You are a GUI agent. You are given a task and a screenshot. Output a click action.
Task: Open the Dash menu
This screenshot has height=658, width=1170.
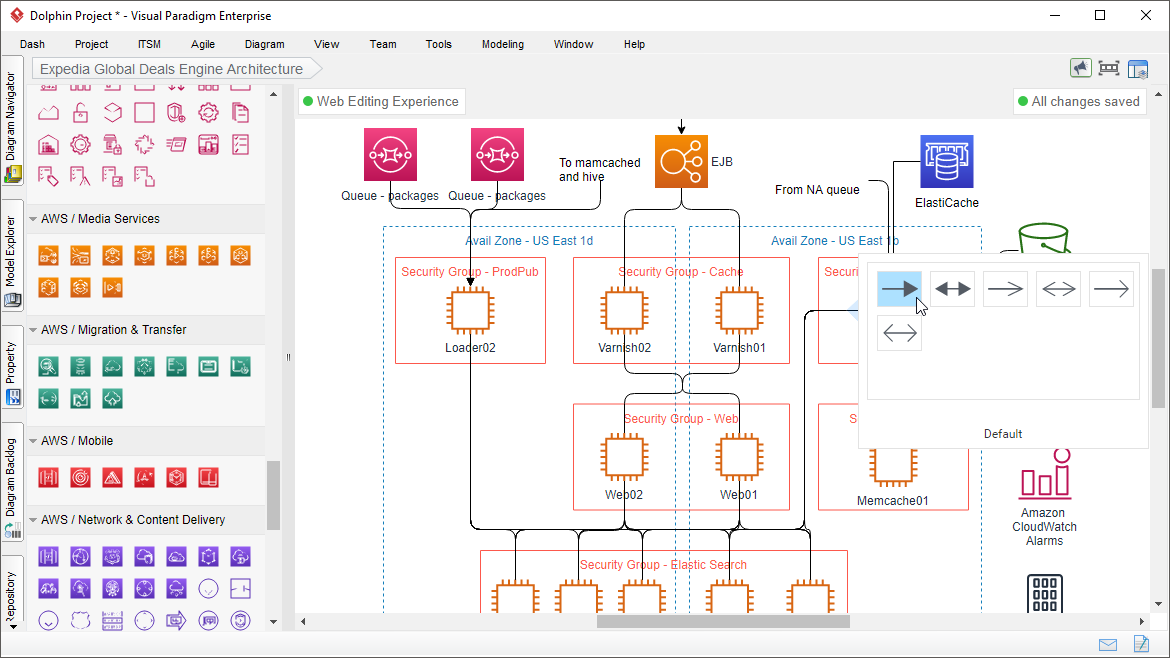32,44
